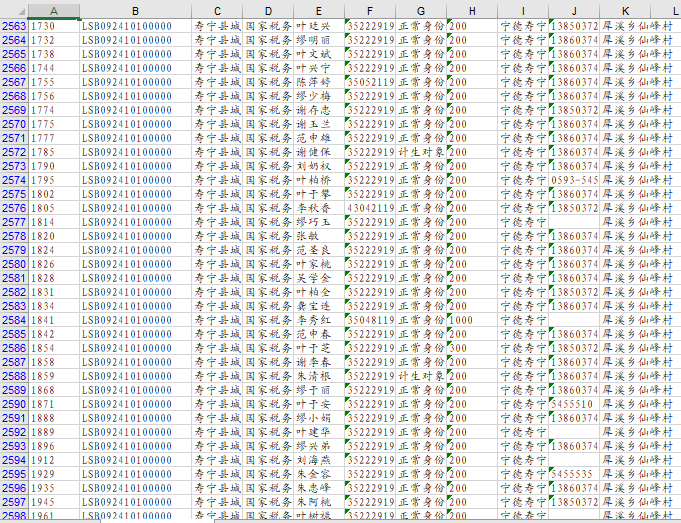Select column D header
The image size is (681, 523).
click(268, 11)
